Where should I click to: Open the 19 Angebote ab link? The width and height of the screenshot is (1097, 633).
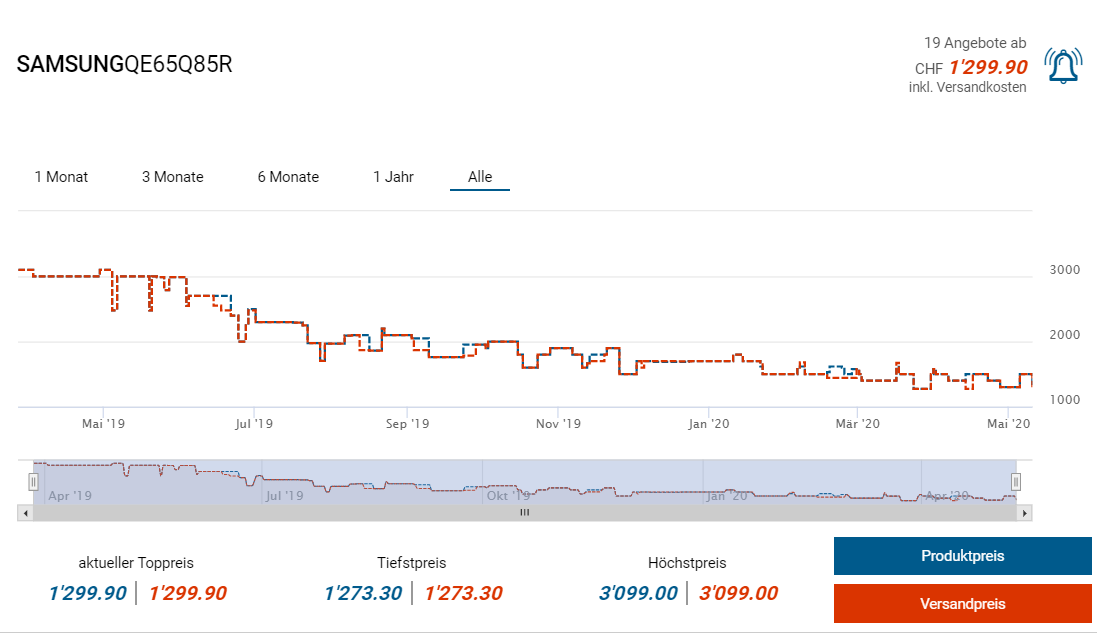tap(974, 43)
